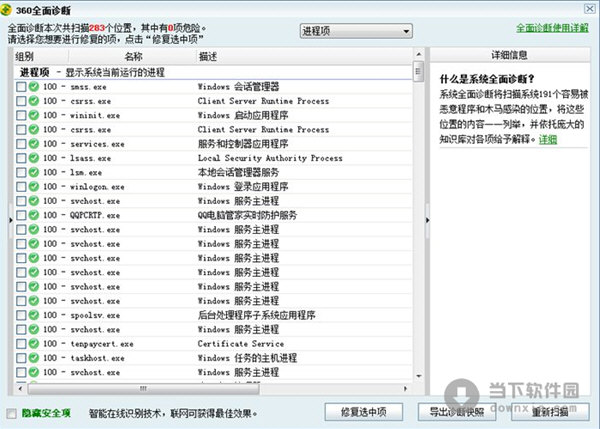Select the QQPCRTP.exe checkbox

click(x=21, y=215)
